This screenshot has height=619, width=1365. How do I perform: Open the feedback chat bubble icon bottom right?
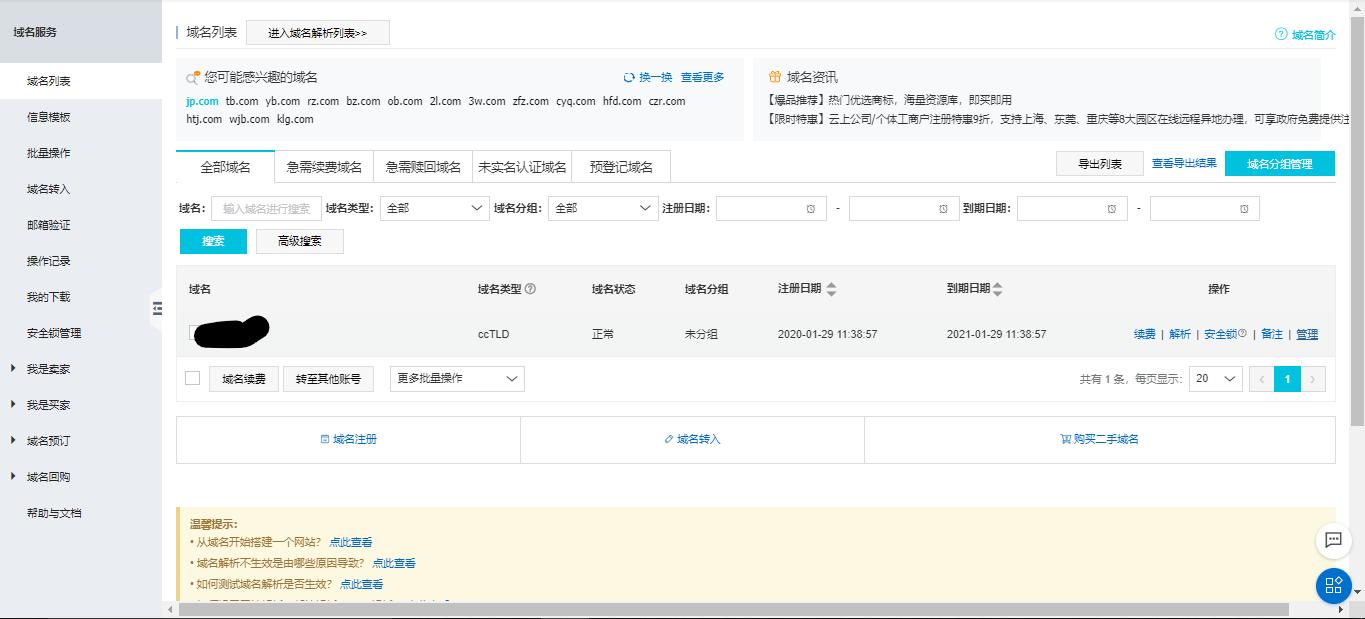coord(1333,541)
